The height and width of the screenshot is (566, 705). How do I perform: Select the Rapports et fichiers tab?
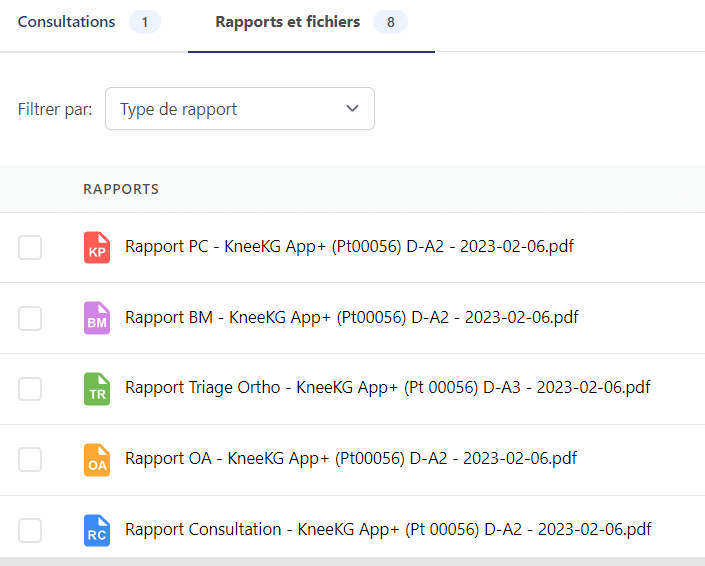point(288,22)
